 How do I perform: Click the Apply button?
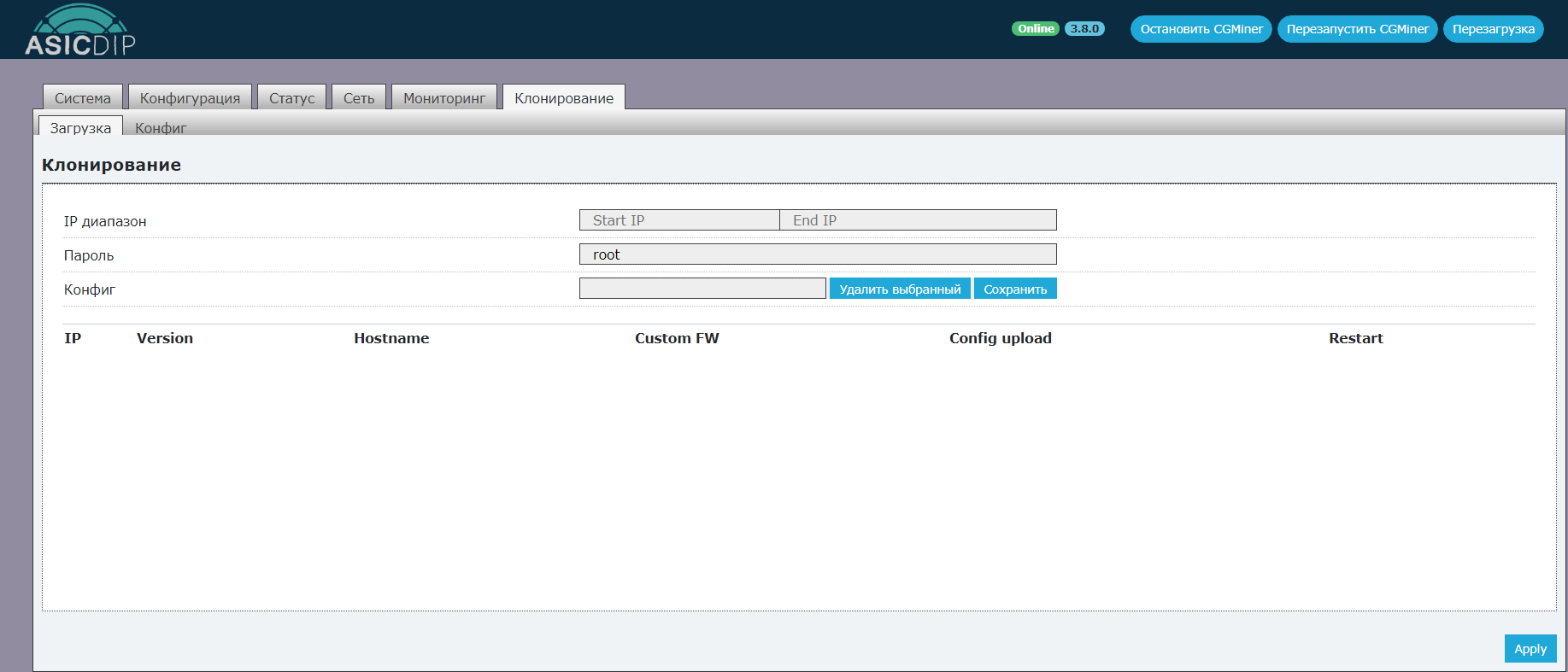click(x=1530, y=649)
